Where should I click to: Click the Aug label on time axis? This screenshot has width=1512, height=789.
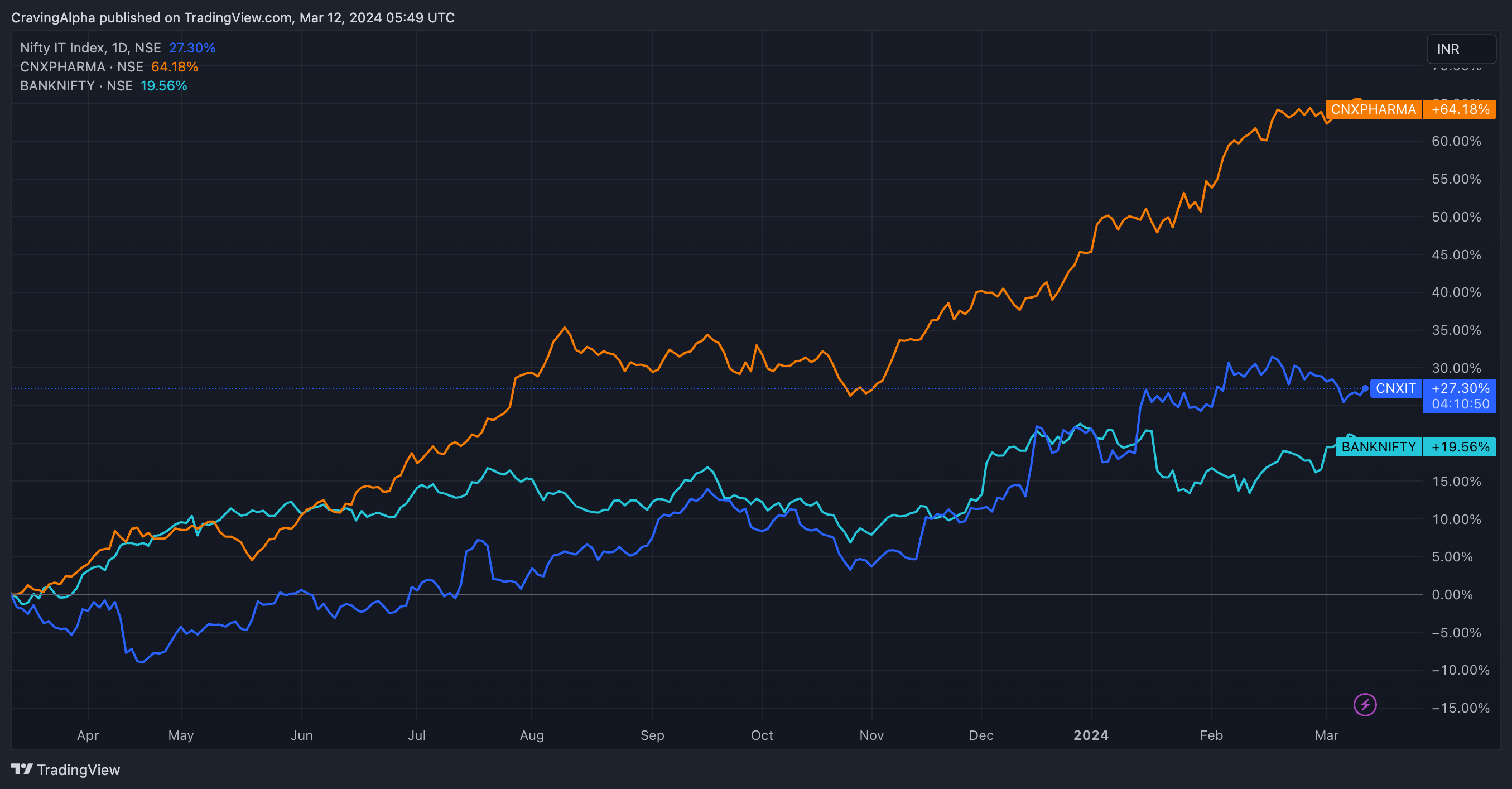pyautogui.click(x=532, y=735)
